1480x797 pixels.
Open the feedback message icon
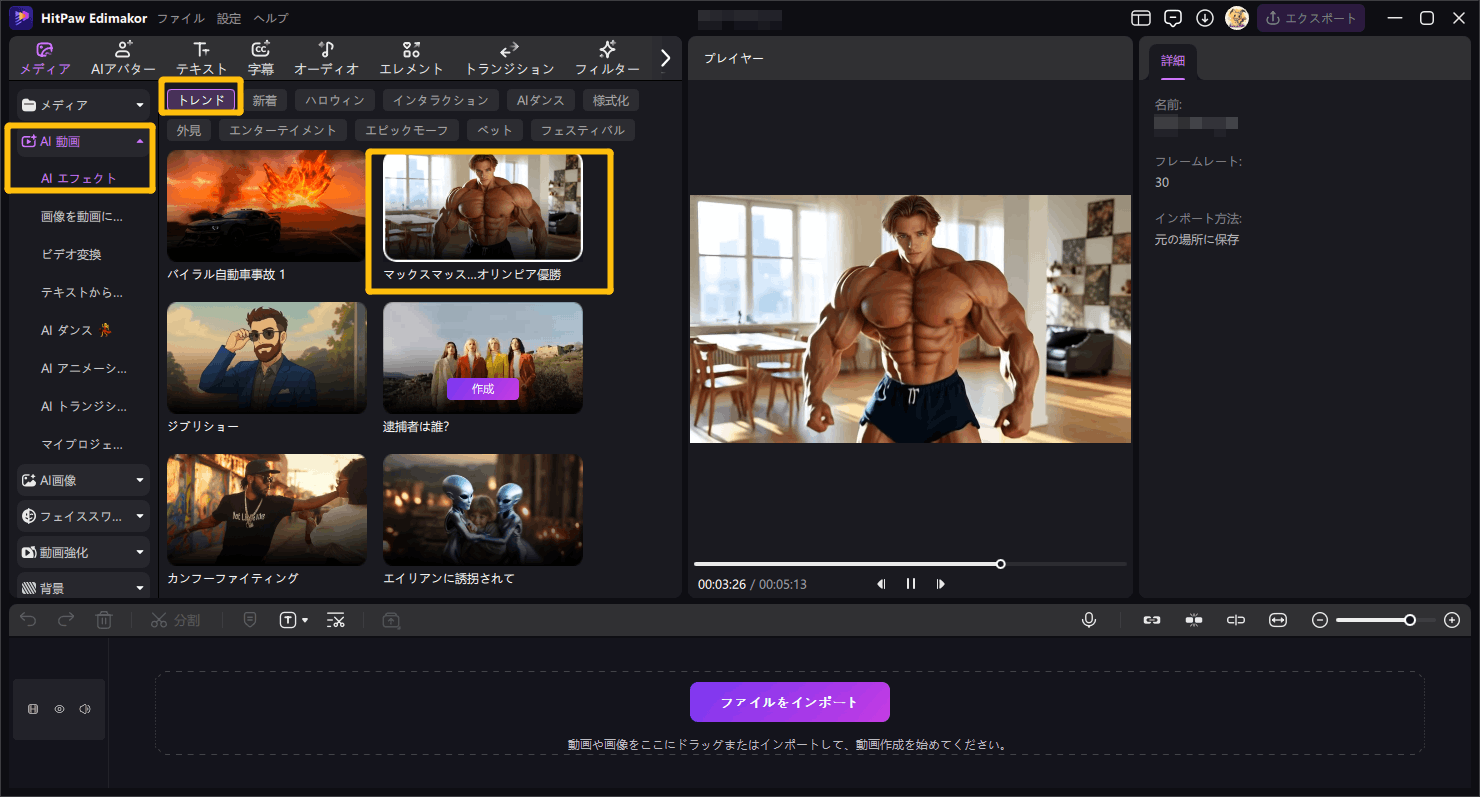1173,18
